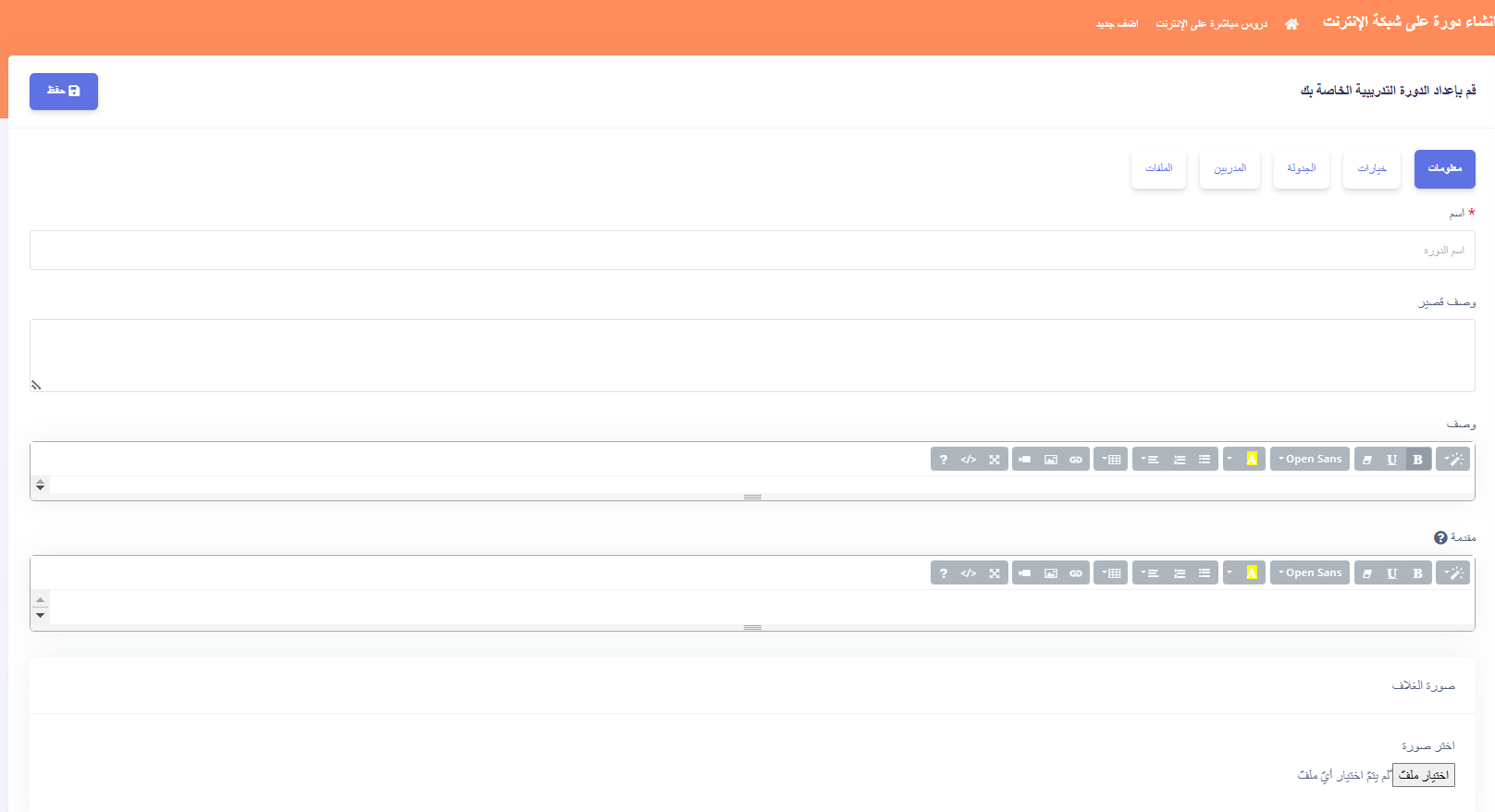Apply the yellow highlight 'A' in 'مقدمة' editor
Screen dimensions: 1495x812
(x=1252, y=573)
